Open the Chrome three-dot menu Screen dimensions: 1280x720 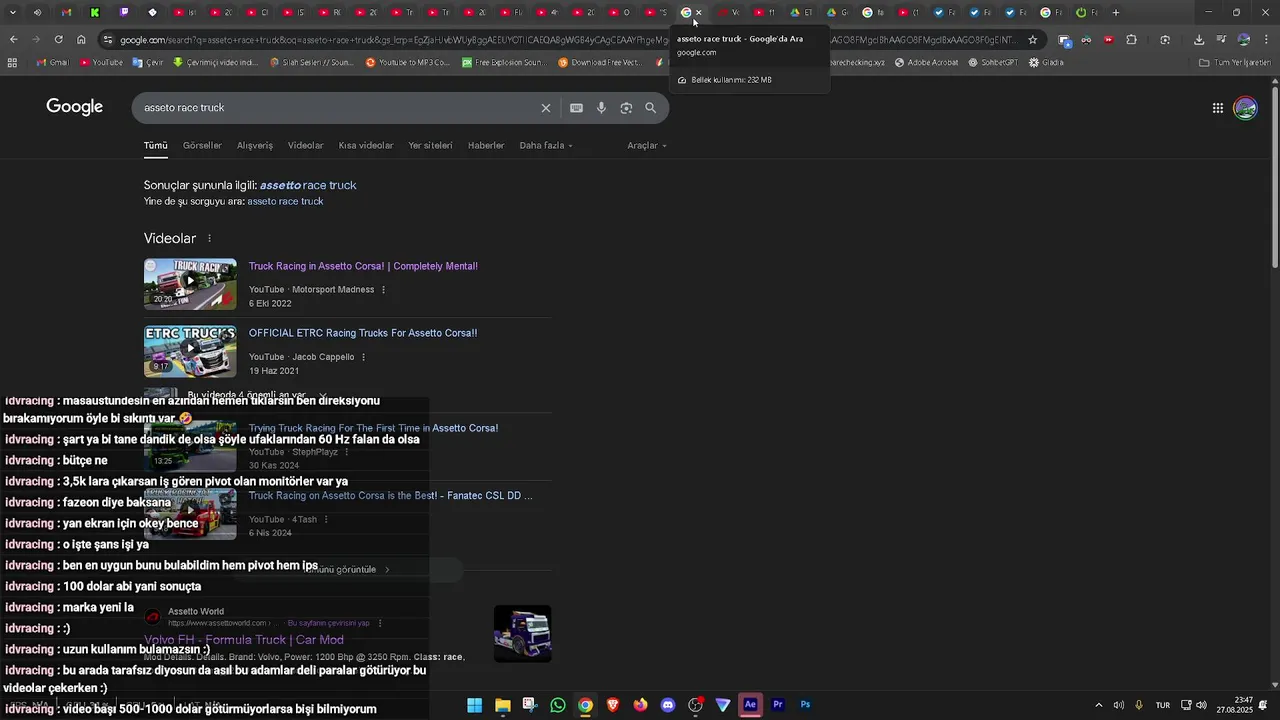tap(1265, 40)
